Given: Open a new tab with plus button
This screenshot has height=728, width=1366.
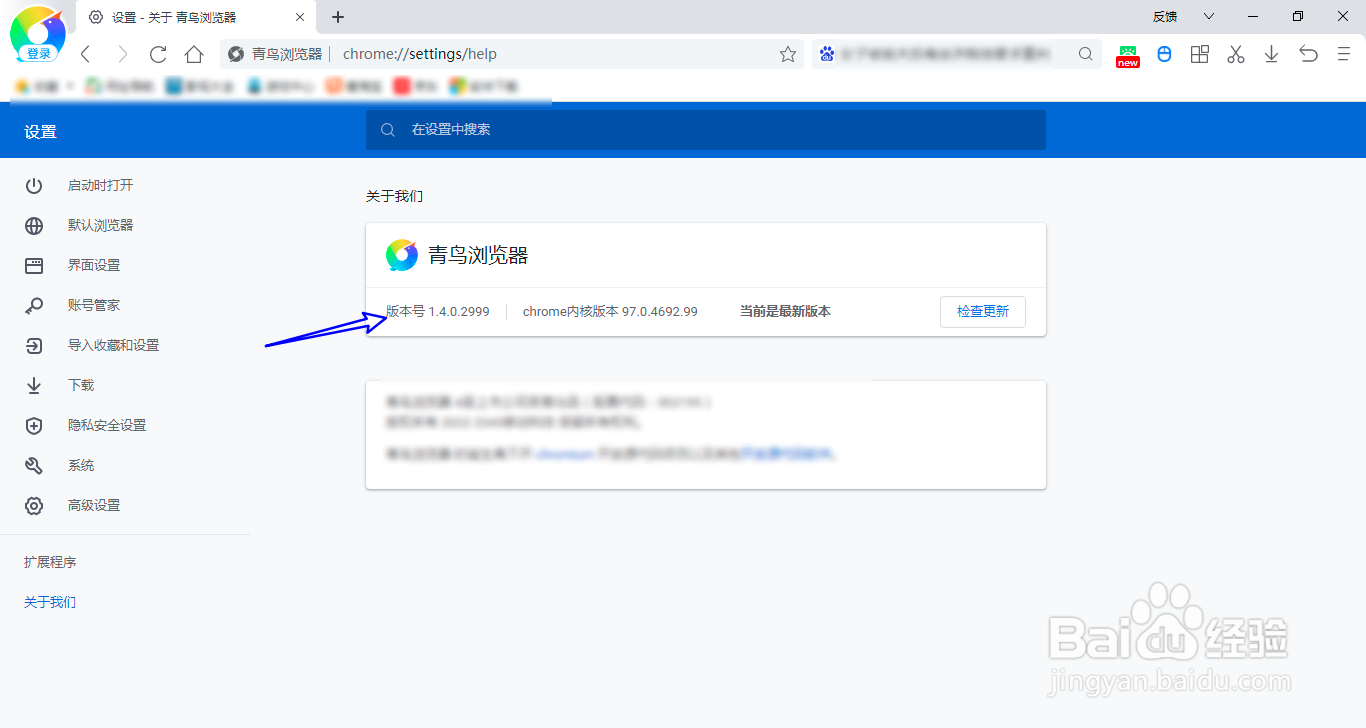Looking at the screenshot, I should click(338, 17).
